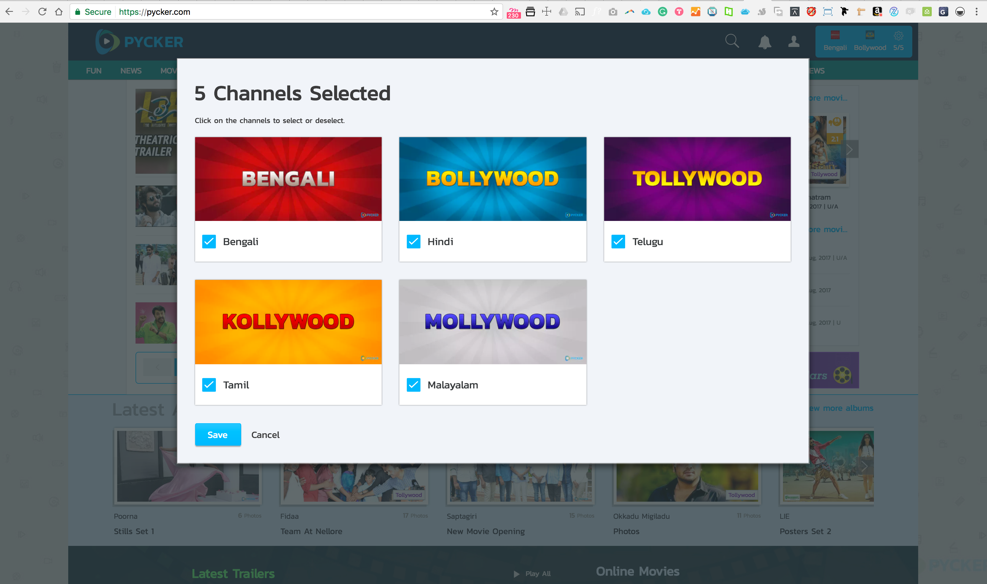The image size is (987, 584).
Task: Go to Pycker home via logo
Action: pyautogui.click(x=139, y=42)
